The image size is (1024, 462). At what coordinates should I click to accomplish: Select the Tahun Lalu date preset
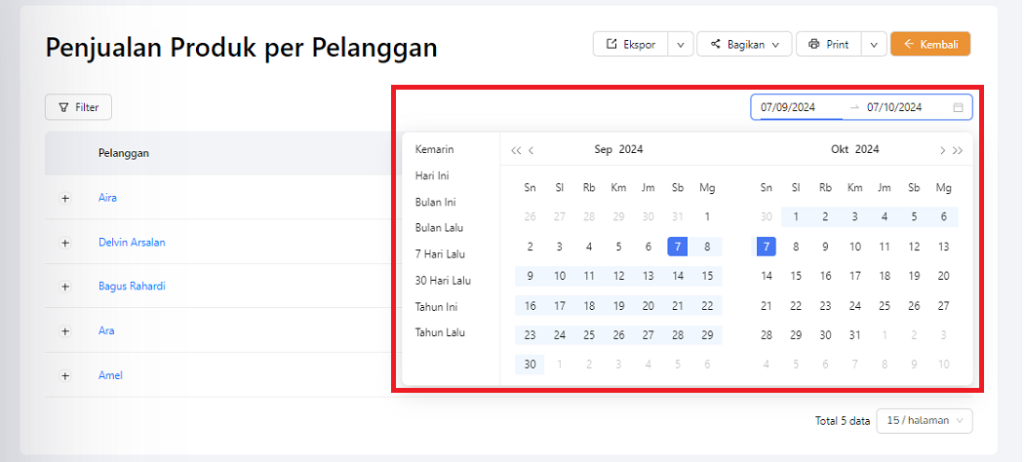click(440, 333)
